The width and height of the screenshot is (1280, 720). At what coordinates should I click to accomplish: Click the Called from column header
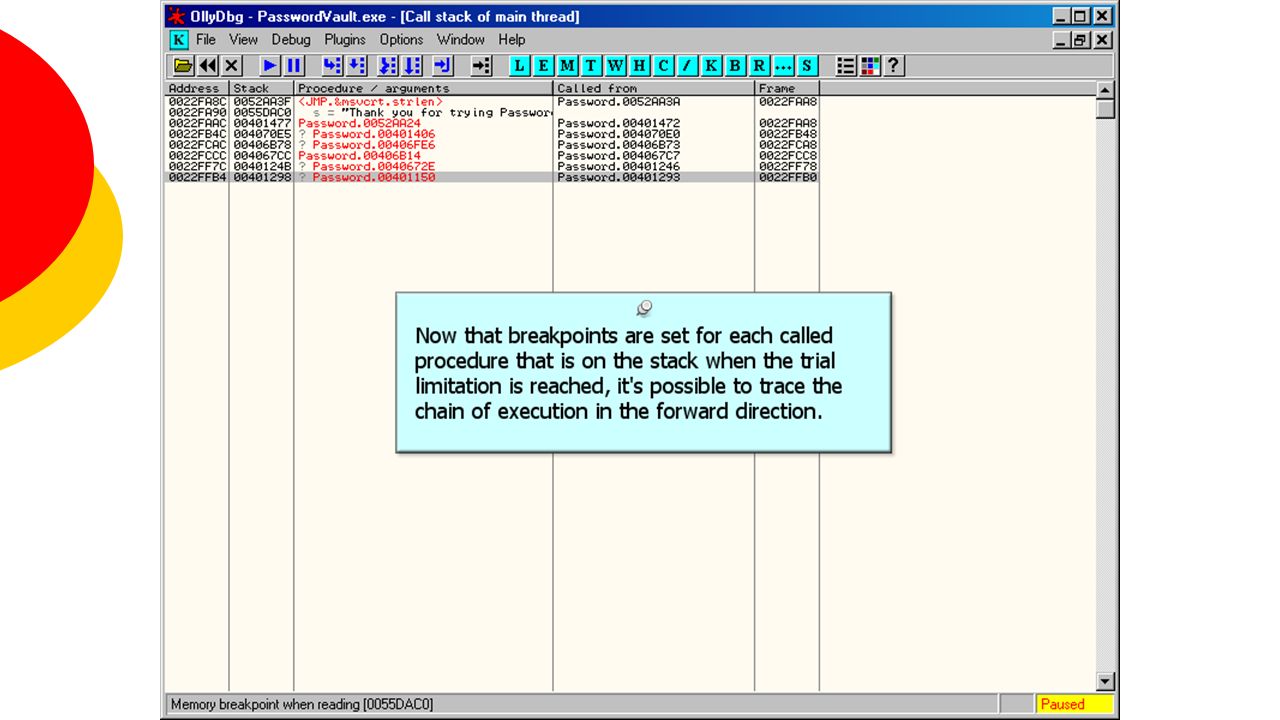[654, 88]
